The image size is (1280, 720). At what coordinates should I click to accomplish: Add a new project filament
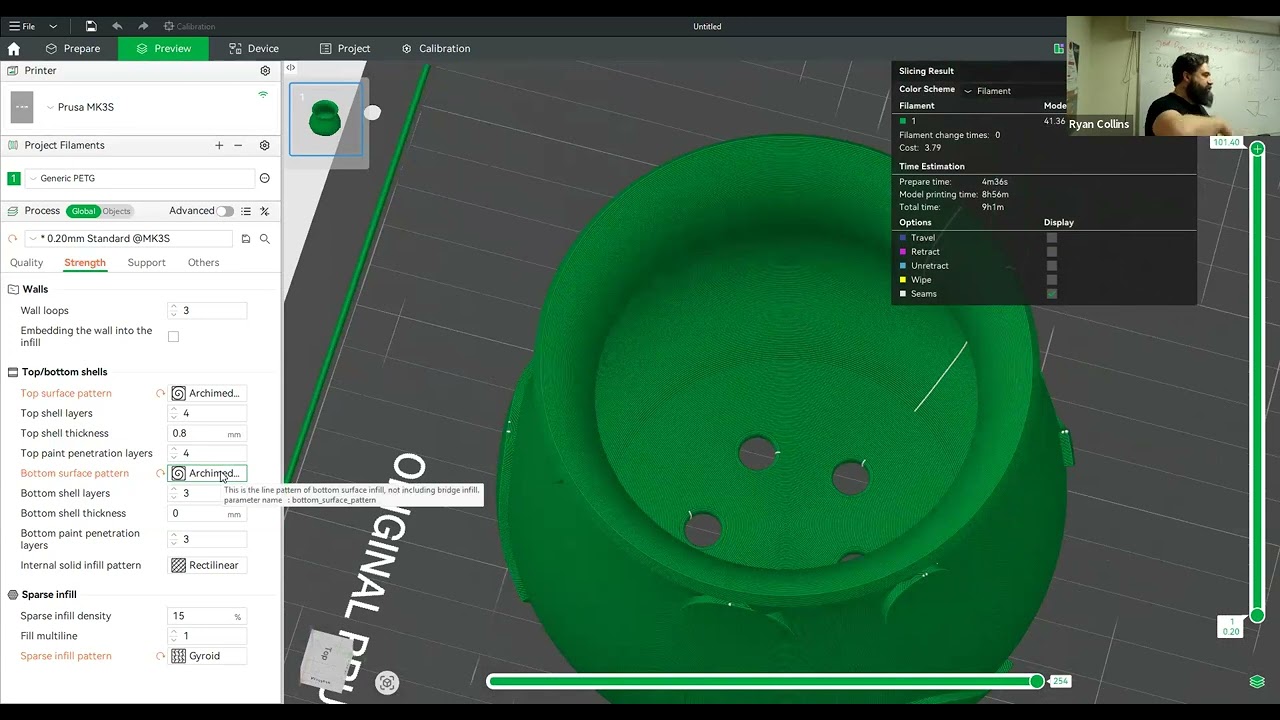pyautogui.click(x=219, y=145)
